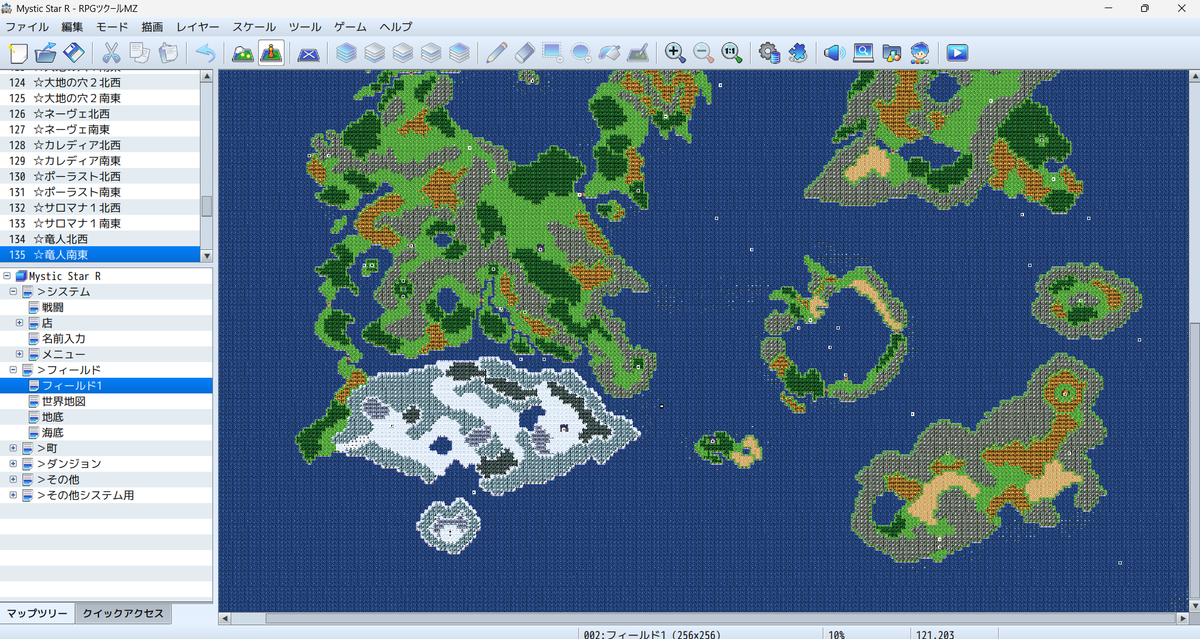Undo the last action with the blue arrow

click(x=204, y=52)
